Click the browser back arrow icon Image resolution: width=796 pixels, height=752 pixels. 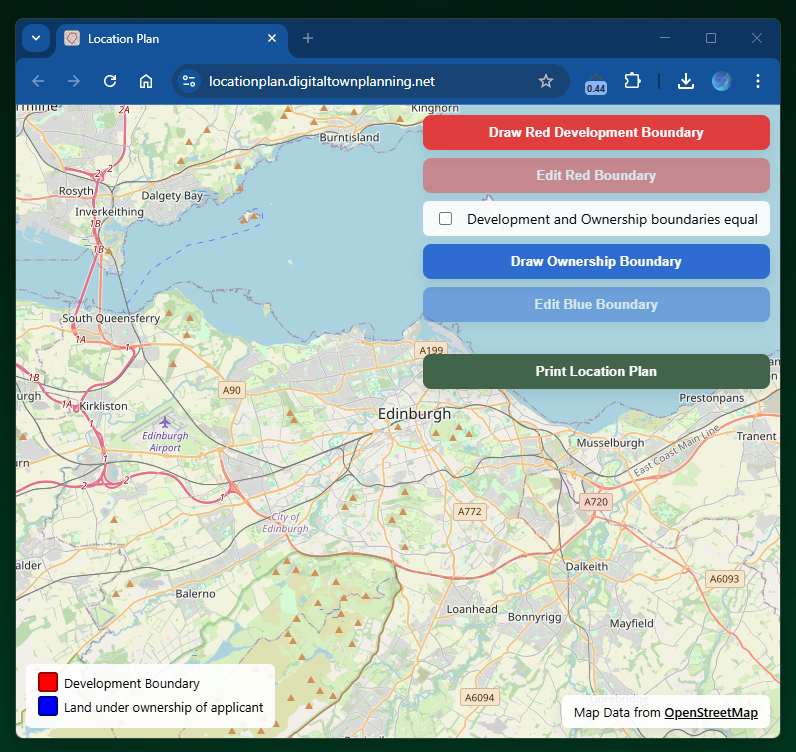point(38,81)
